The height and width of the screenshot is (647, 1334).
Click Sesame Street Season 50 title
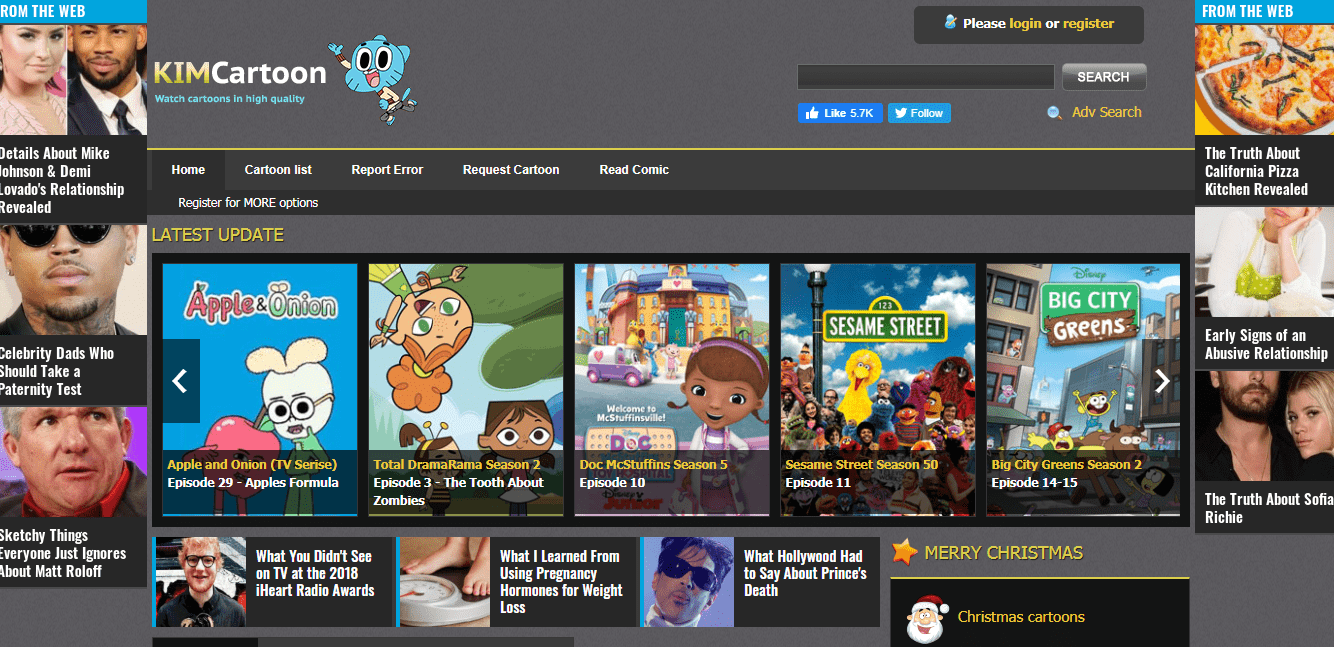862,464
